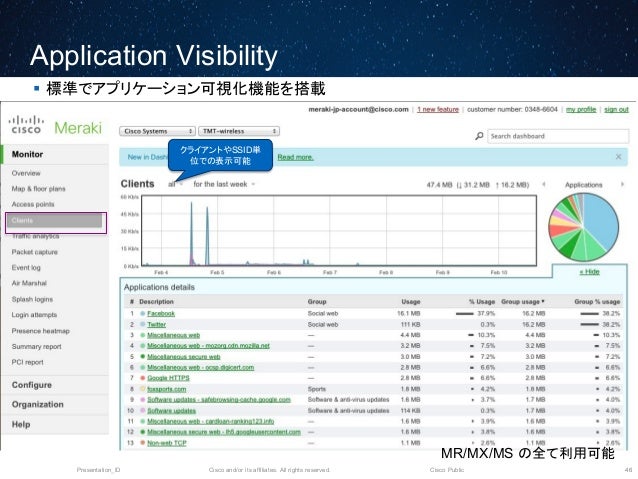Click the next arrow beside Applications chart
This screenshot has height=479, width=638.
tap(622, 184)
